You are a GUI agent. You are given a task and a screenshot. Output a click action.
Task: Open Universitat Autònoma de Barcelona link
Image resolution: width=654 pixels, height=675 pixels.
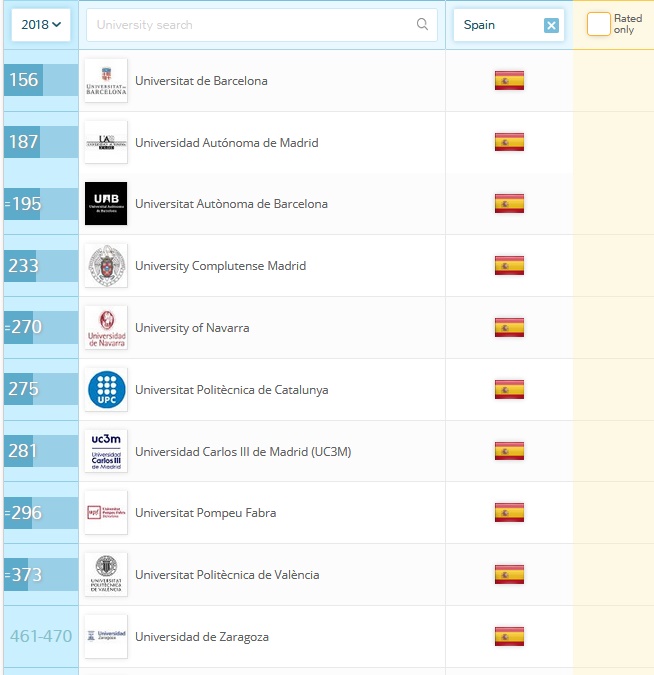tap(231, 204)
